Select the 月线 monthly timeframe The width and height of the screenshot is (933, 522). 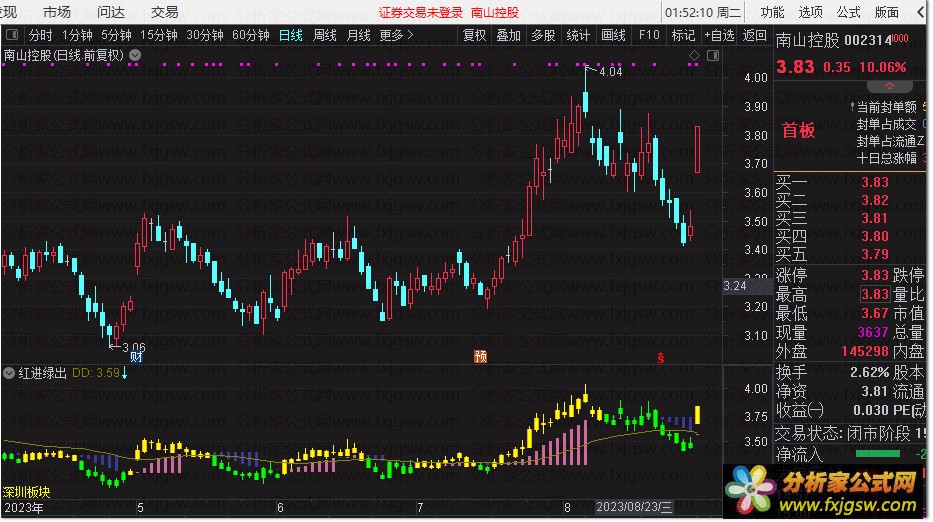click(359, 35)
